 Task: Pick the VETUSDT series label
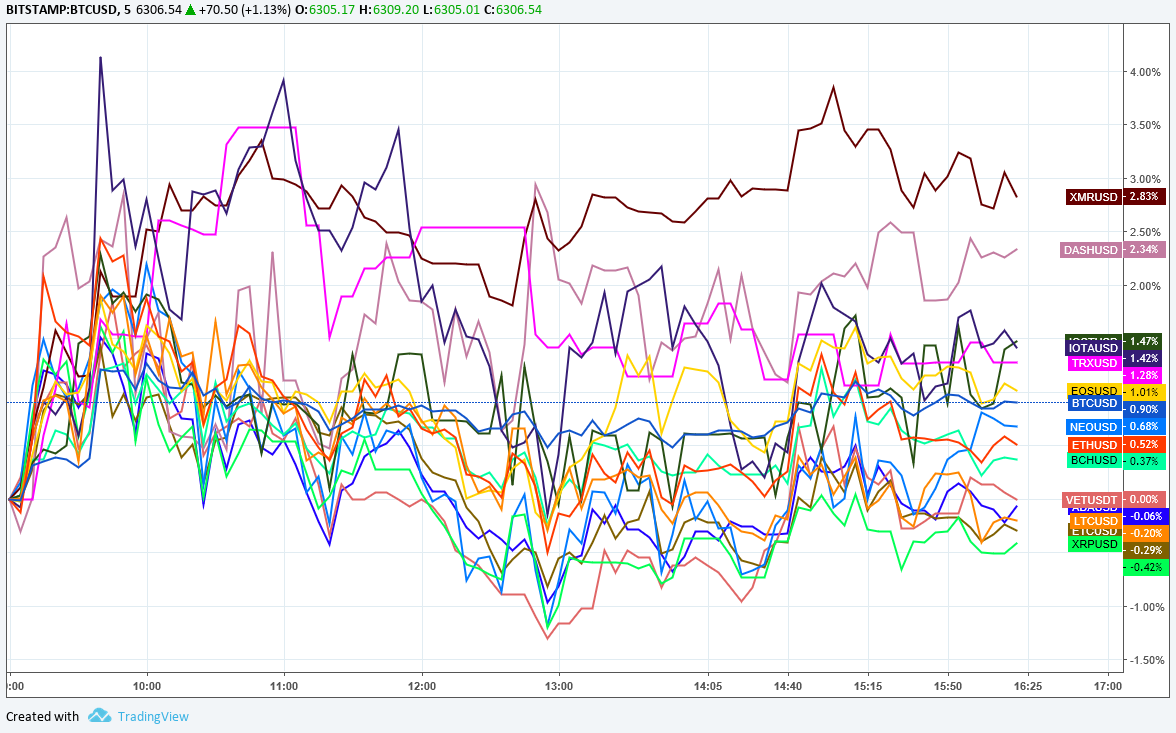click(1092, 500)
